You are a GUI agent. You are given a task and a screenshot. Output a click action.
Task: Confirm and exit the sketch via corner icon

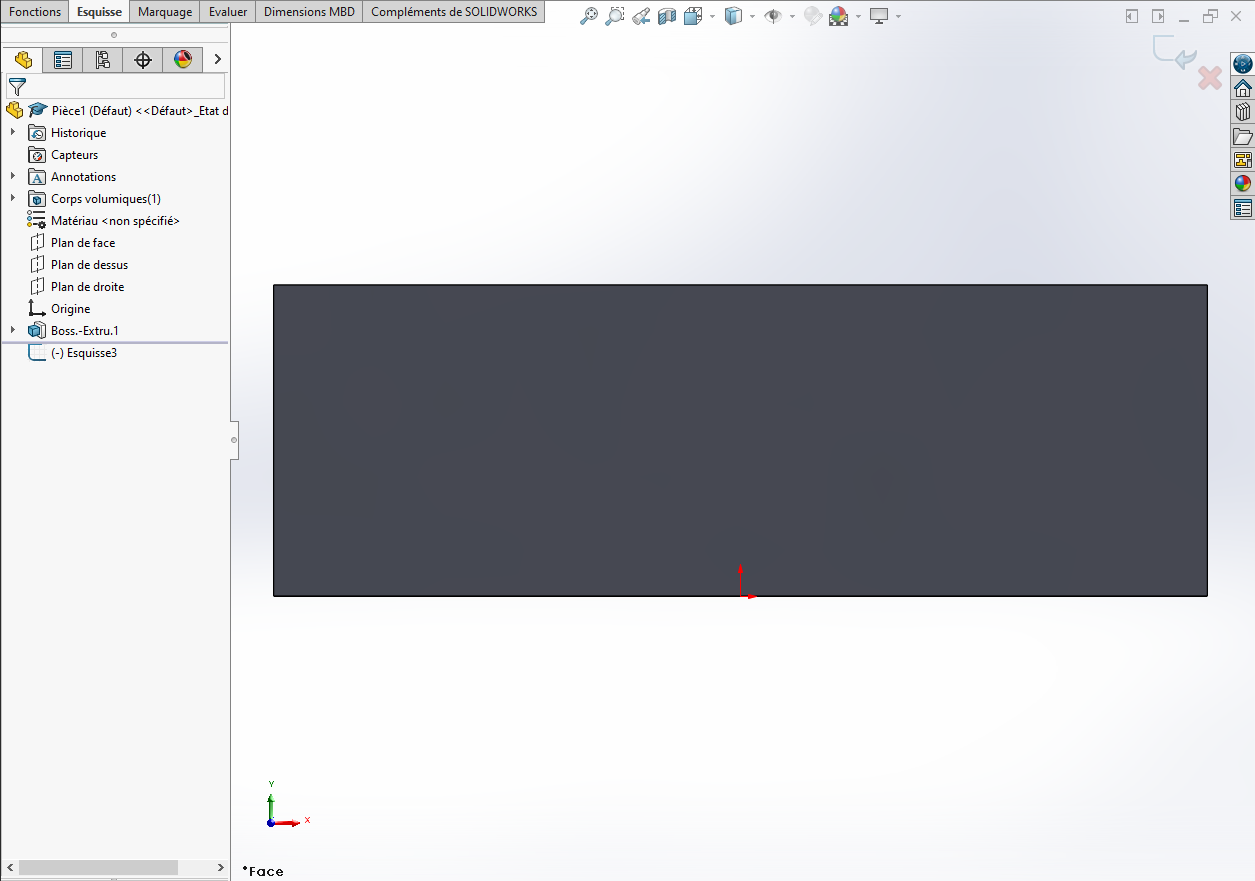(1175, 54)
